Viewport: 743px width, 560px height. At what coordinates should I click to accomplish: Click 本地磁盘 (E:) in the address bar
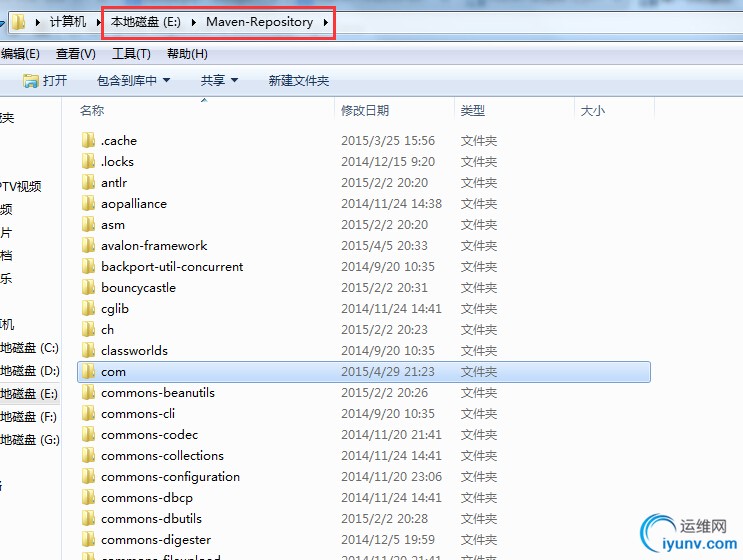145,22
